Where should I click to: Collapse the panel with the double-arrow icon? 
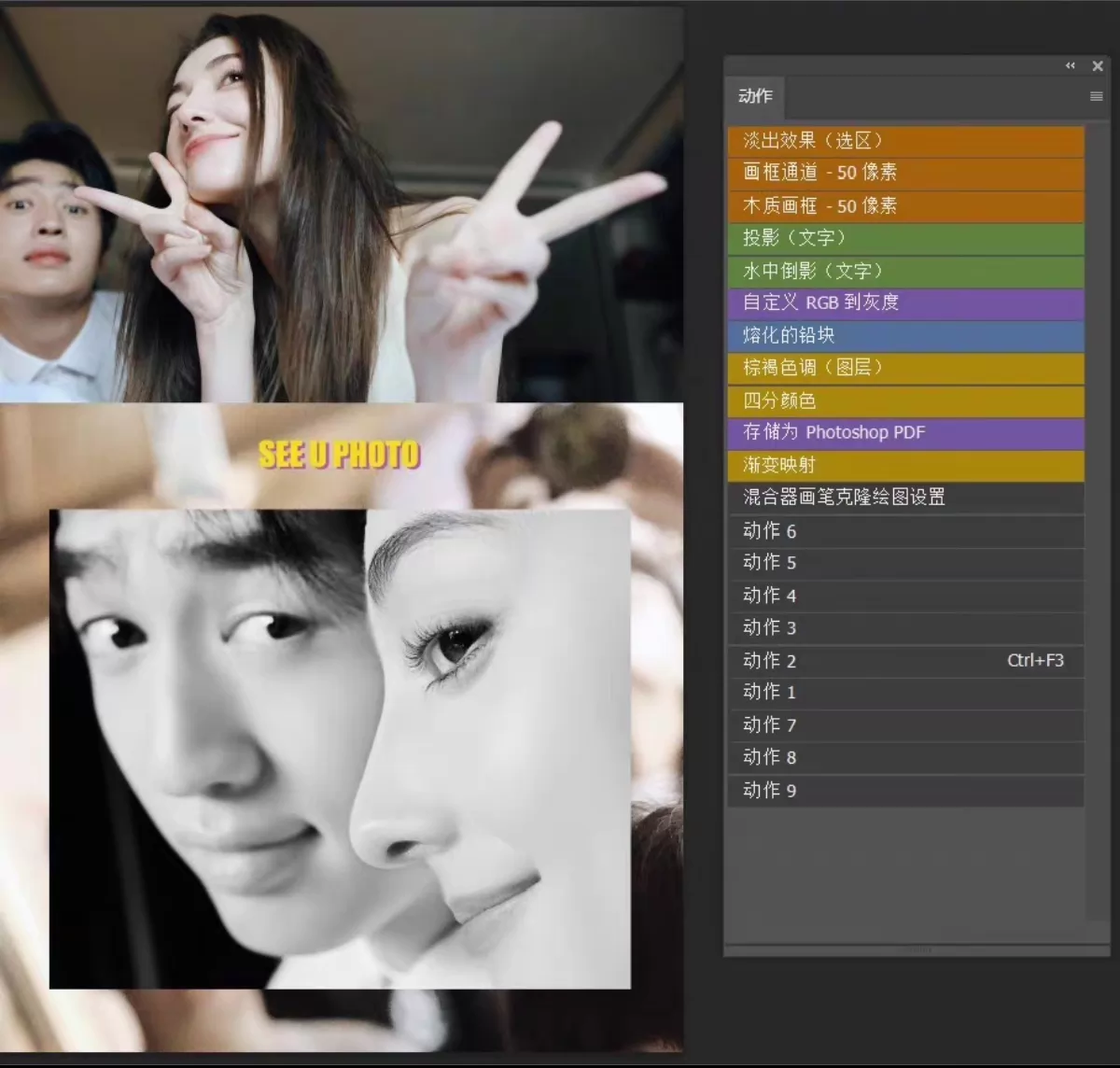1070,65
